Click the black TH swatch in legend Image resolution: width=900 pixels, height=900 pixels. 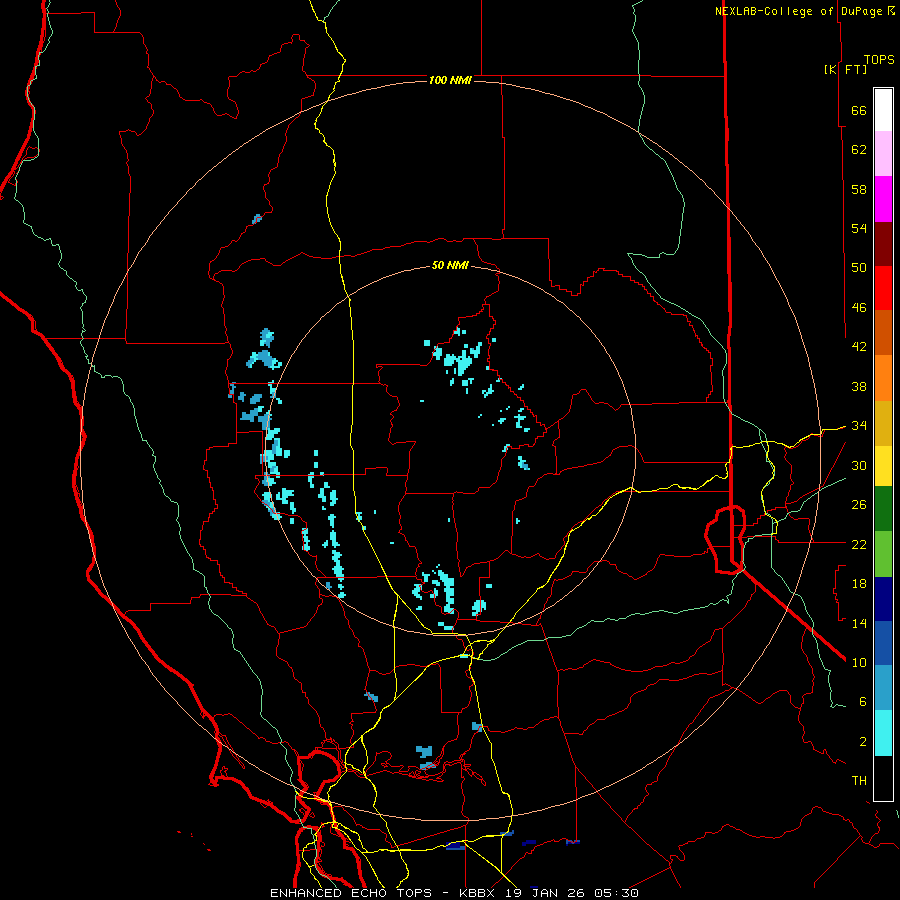pos(883,778)
